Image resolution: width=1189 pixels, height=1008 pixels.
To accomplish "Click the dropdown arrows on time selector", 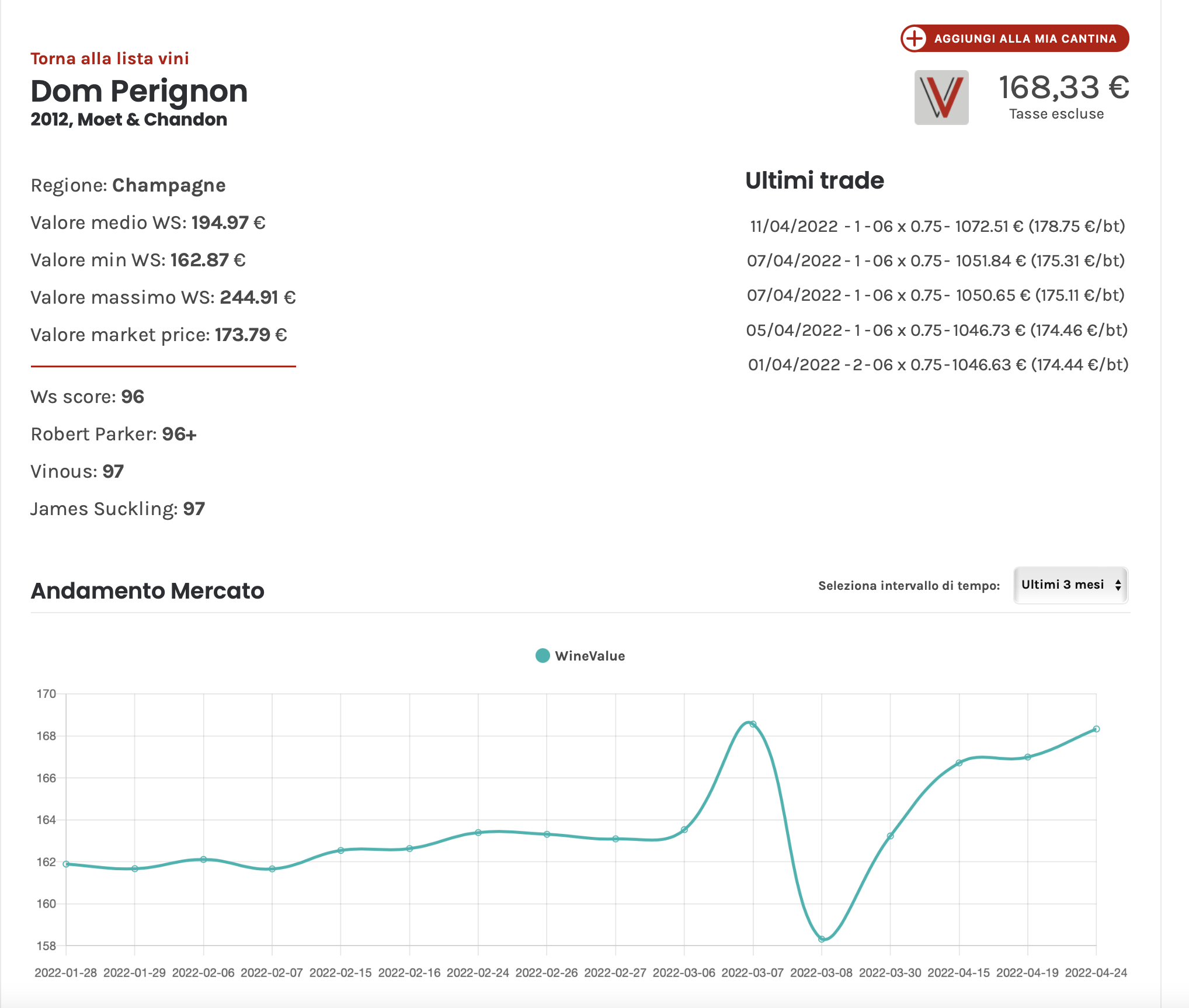I will tap(1118, 585).
